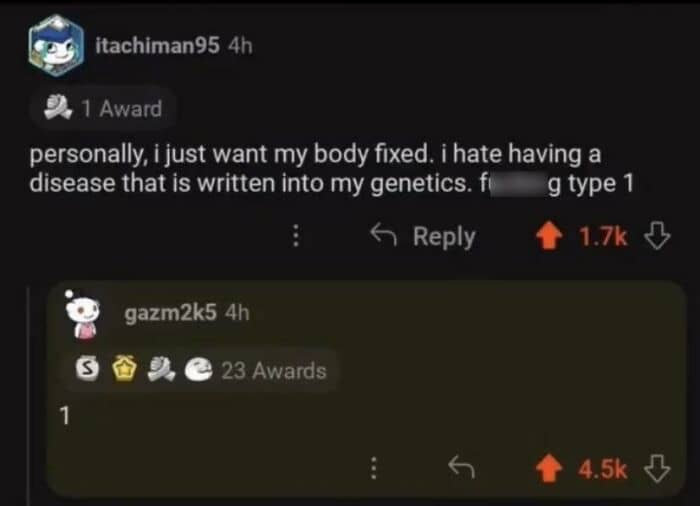The image size is (700, 506).
Task: Open the itachiman95 username link
Action: tap(157, 46)
